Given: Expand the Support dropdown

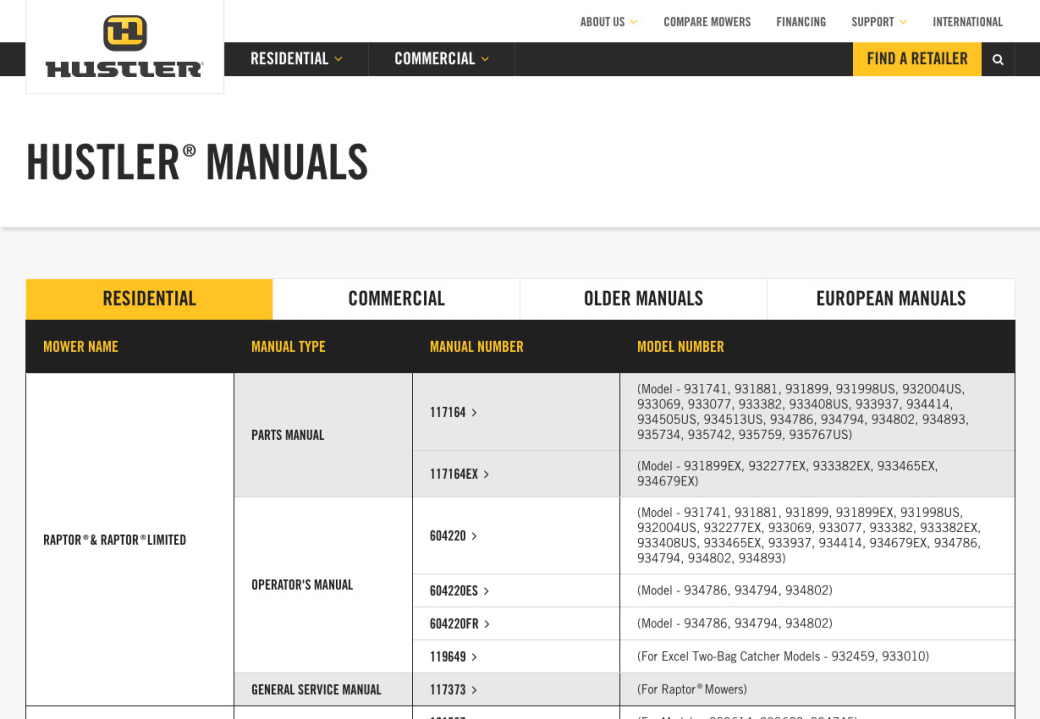Looking at the screenshot, I should (879, 22).
